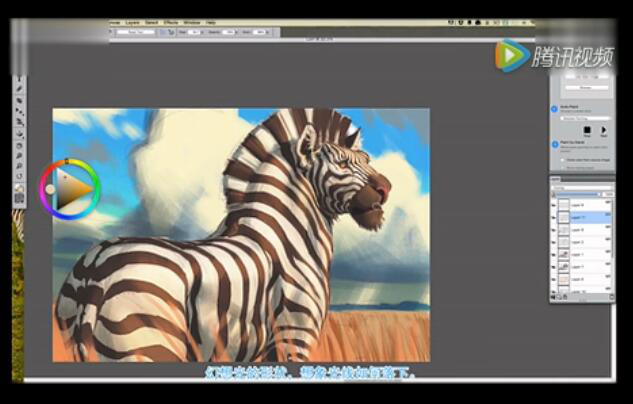Open the Layers menu
This screenshot has width=633, height=404.
point(132,23)
